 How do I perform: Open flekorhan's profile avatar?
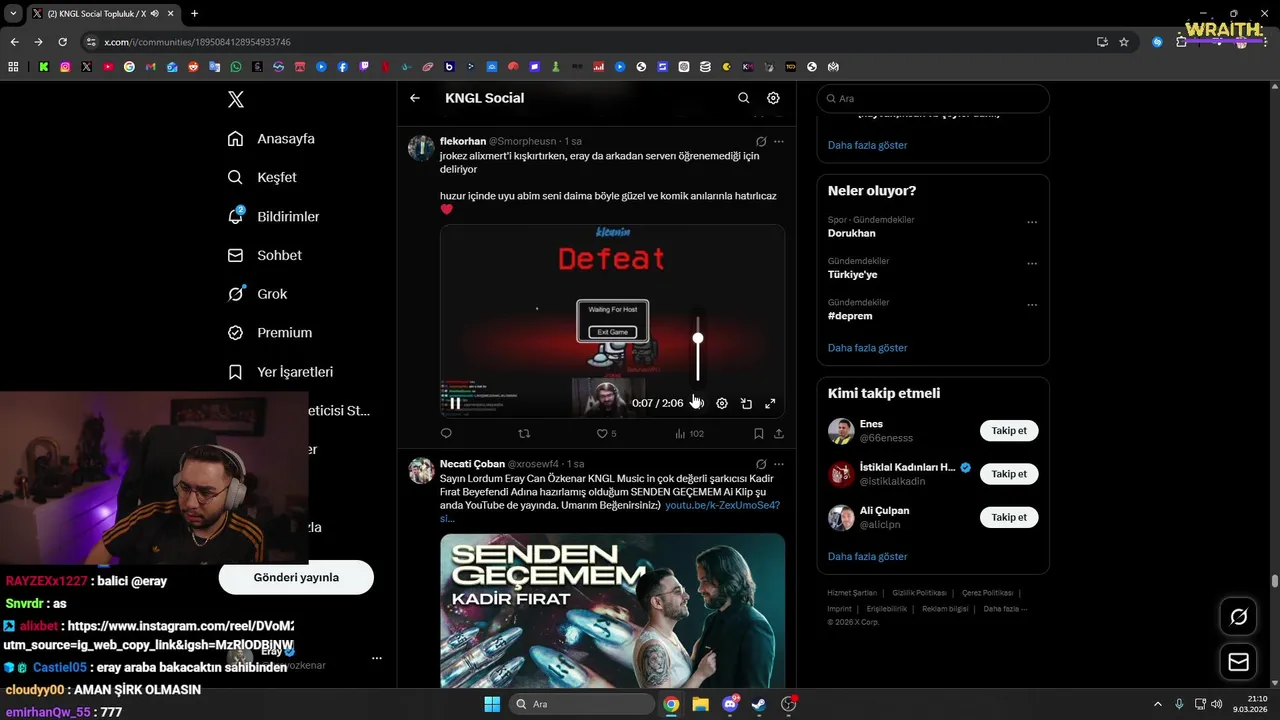tap(421, 148)
